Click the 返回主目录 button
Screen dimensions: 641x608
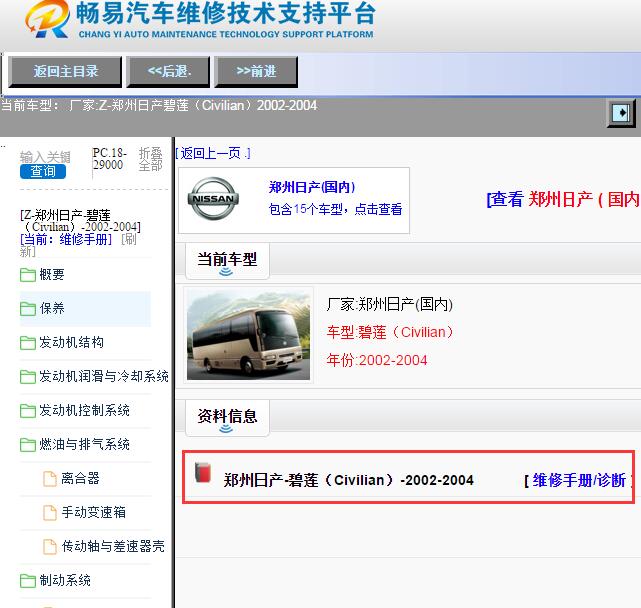coord(65,72)
